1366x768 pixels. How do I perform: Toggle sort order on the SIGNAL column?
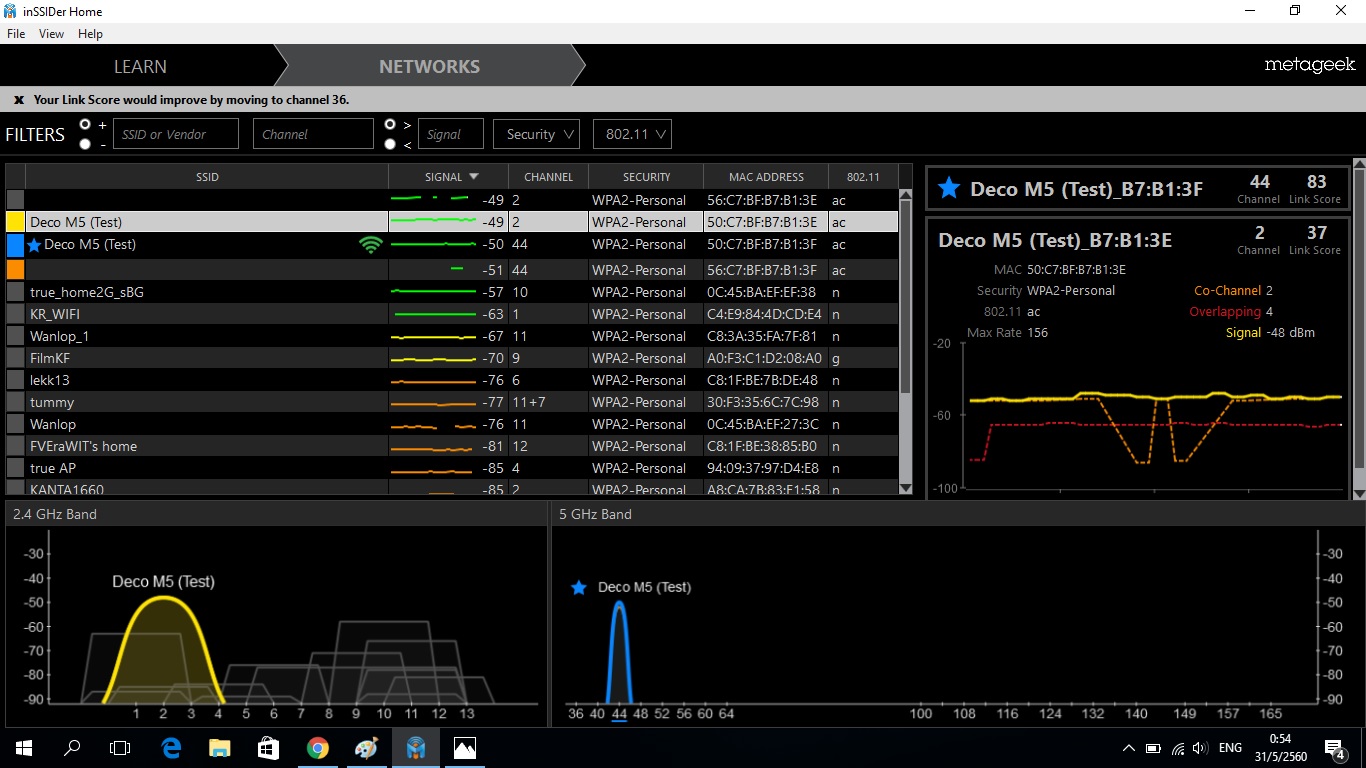[449, 177]
